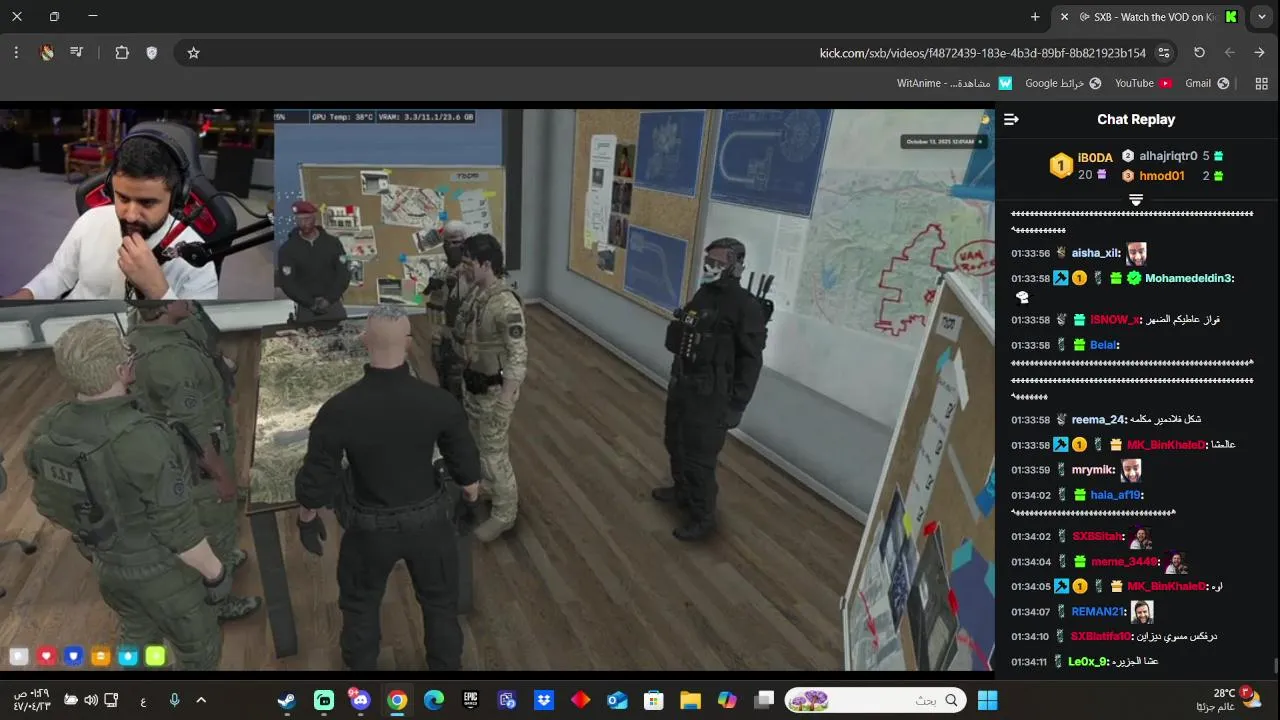The height and width of the screenshot is (720, 1280).
Task: Open Discord from taskbar
Action: pyautogui.click(x=360, y=700)
